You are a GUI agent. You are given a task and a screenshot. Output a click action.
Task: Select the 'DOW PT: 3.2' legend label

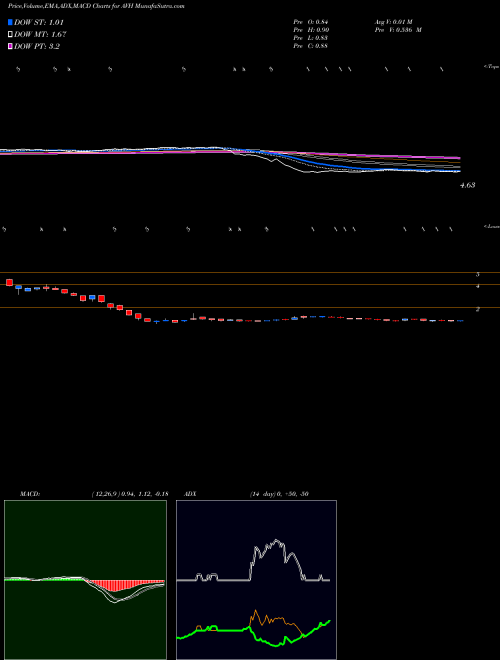coord(37,46)
